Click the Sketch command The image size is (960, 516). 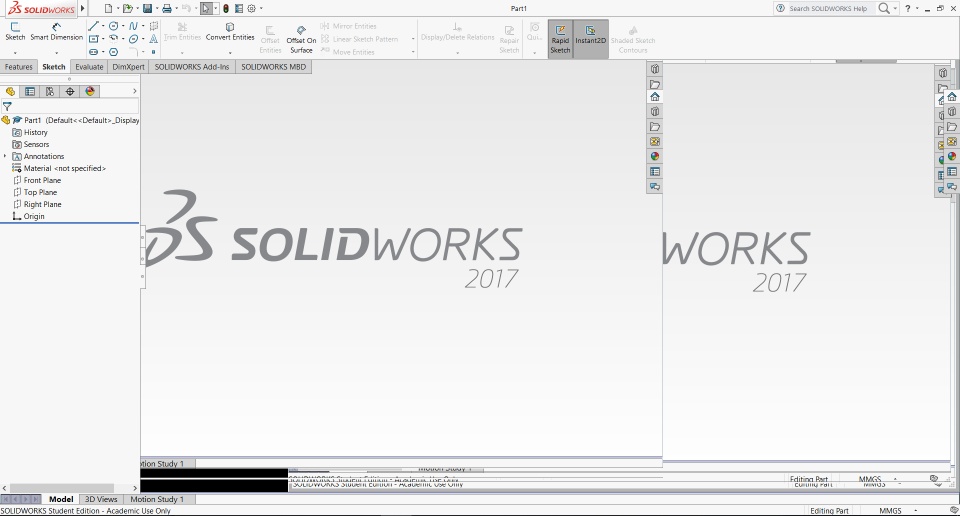point(15,31)
